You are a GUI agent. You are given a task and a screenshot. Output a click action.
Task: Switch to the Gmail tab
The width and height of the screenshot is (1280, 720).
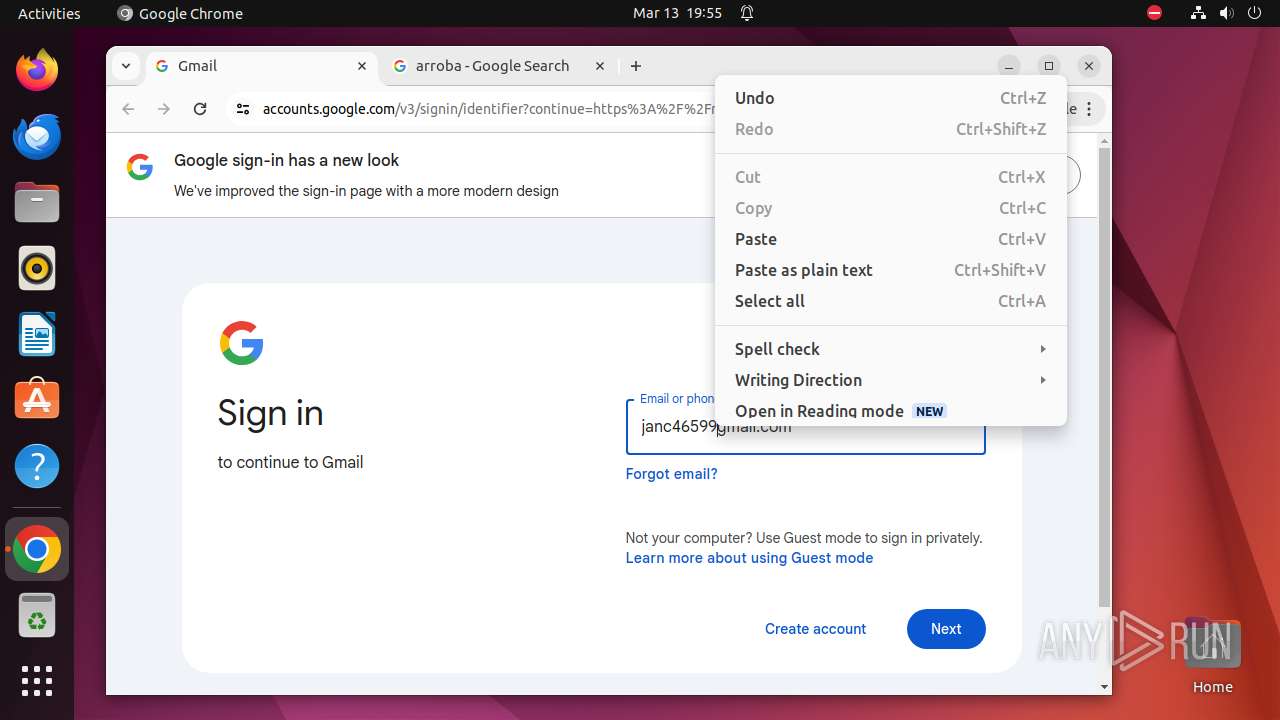[263, 66]
